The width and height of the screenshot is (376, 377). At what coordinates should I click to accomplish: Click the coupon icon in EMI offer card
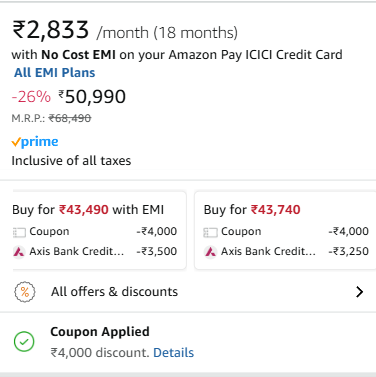click(x=19, y=232)
